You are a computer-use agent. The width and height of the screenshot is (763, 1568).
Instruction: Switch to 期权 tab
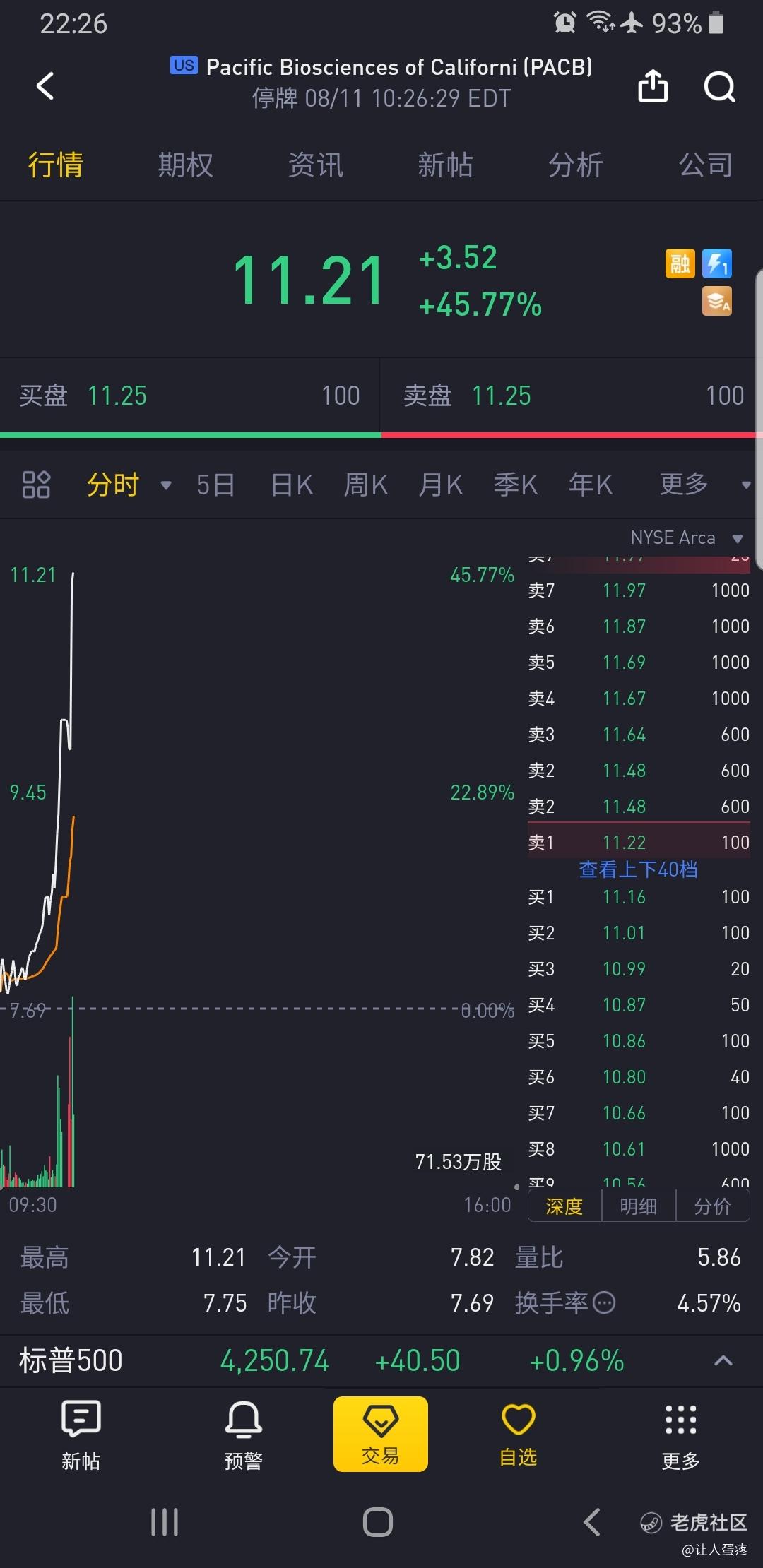(185, 165)
